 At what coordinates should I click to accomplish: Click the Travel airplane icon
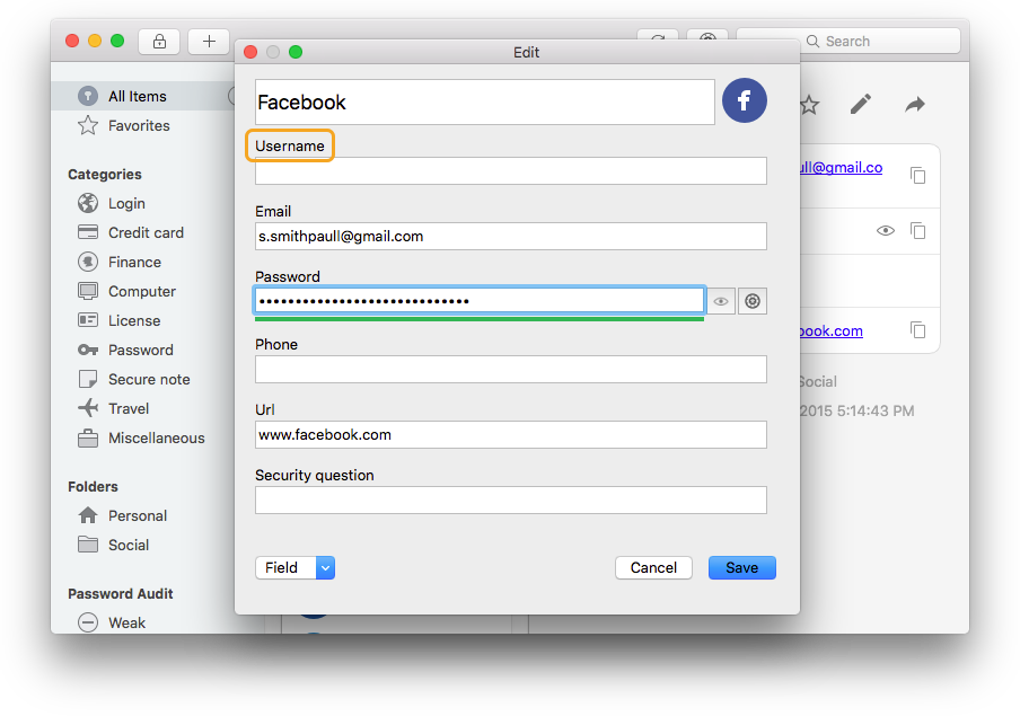88,408
